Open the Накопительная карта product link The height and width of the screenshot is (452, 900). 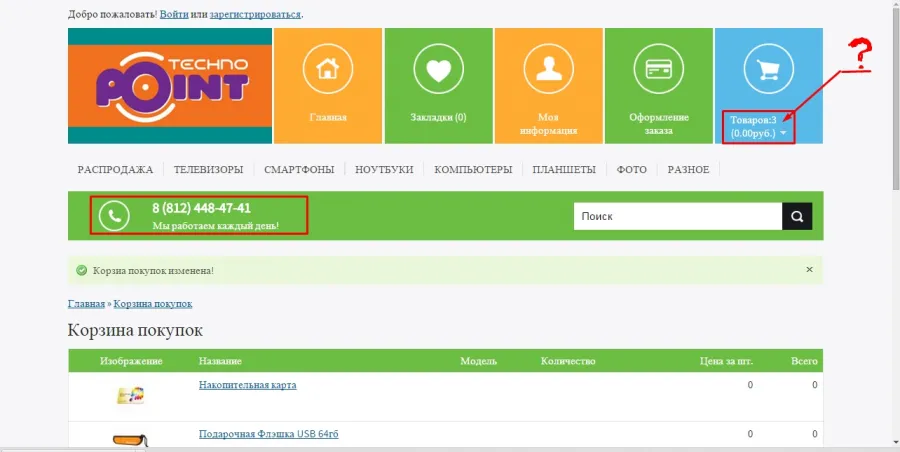[x=247, y=385]
